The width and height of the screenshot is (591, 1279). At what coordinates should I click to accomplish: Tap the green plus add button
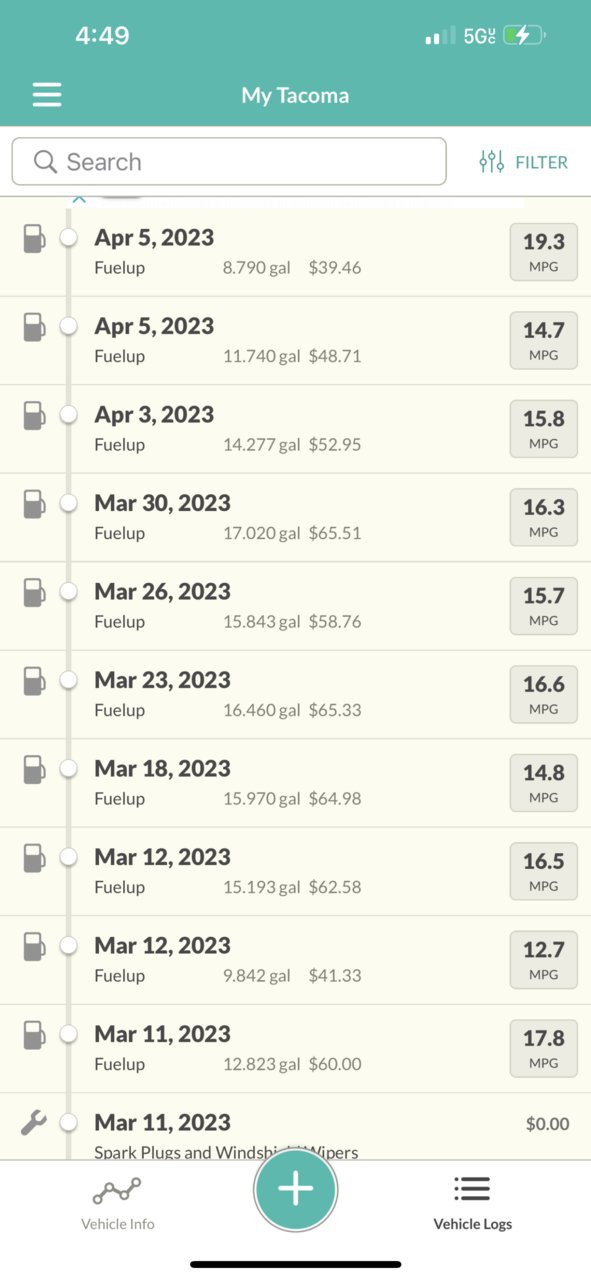coord(295,1188)
